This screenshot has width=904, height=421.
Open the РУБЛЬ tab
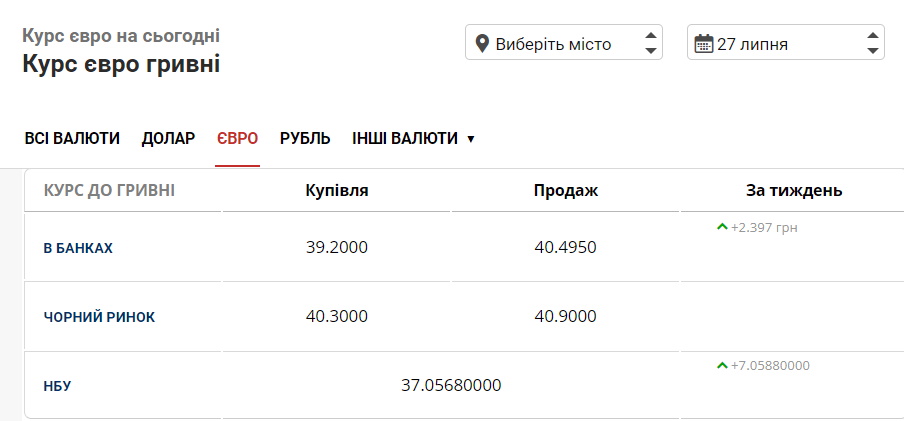305,138
